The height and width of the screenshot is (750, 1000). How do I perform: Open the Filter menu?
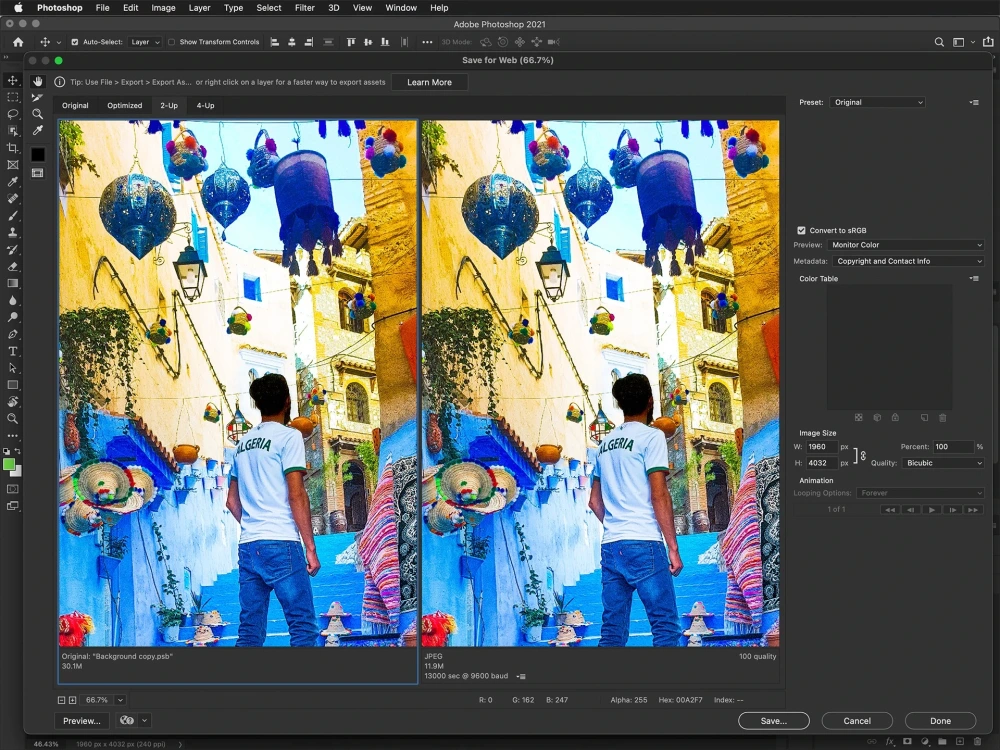(304, 8)
